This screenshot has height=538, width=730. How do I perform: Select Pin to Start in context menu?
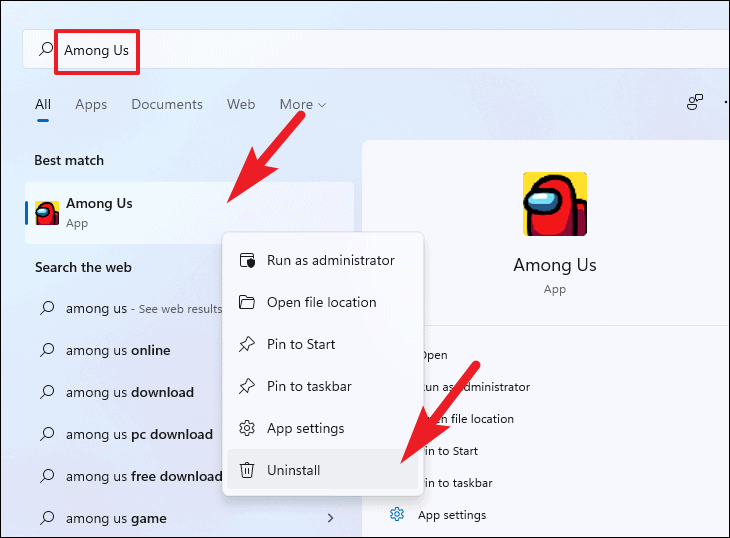click(x=323, y=344)
